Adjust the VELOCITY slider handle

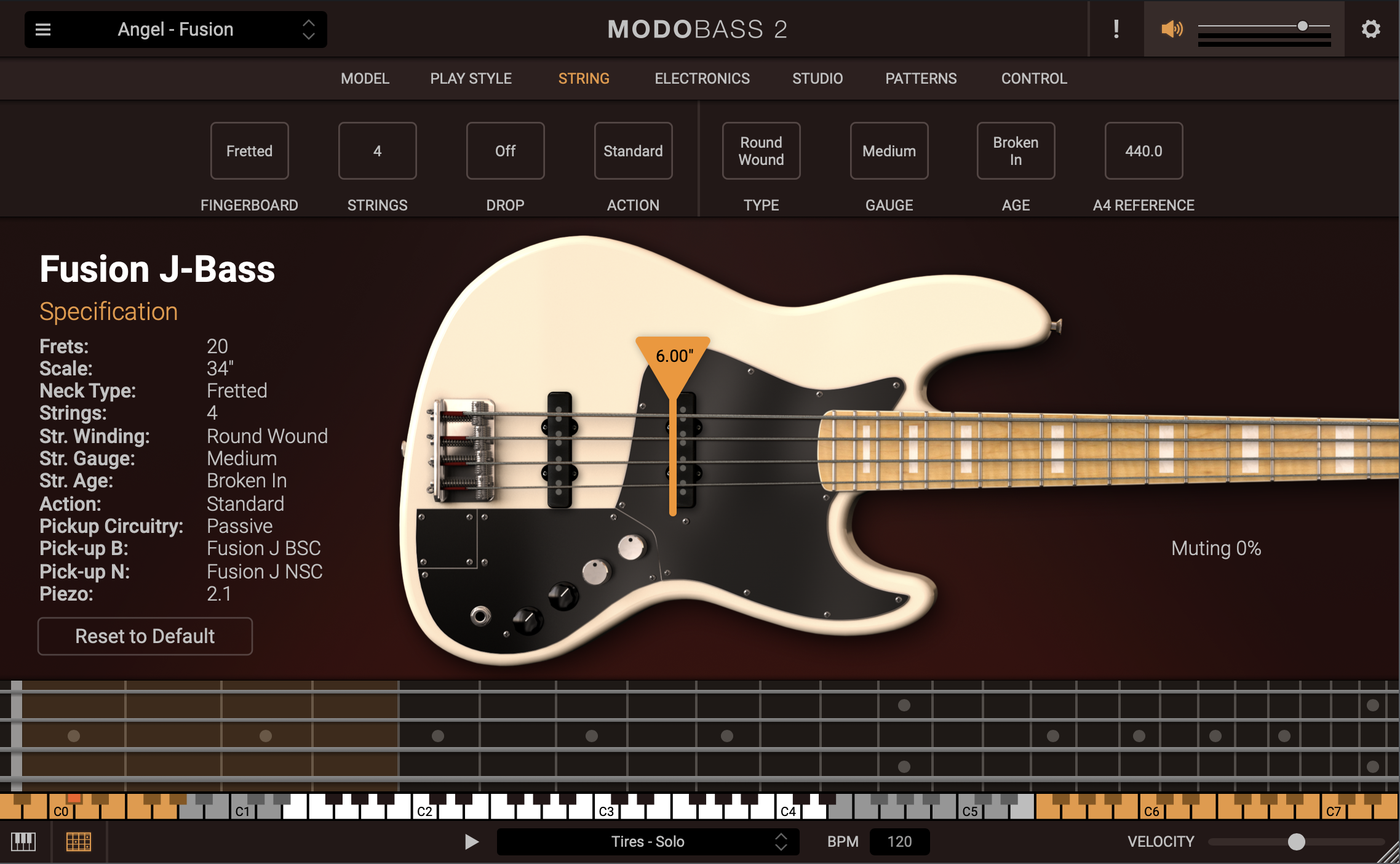tap(1296, 841)
